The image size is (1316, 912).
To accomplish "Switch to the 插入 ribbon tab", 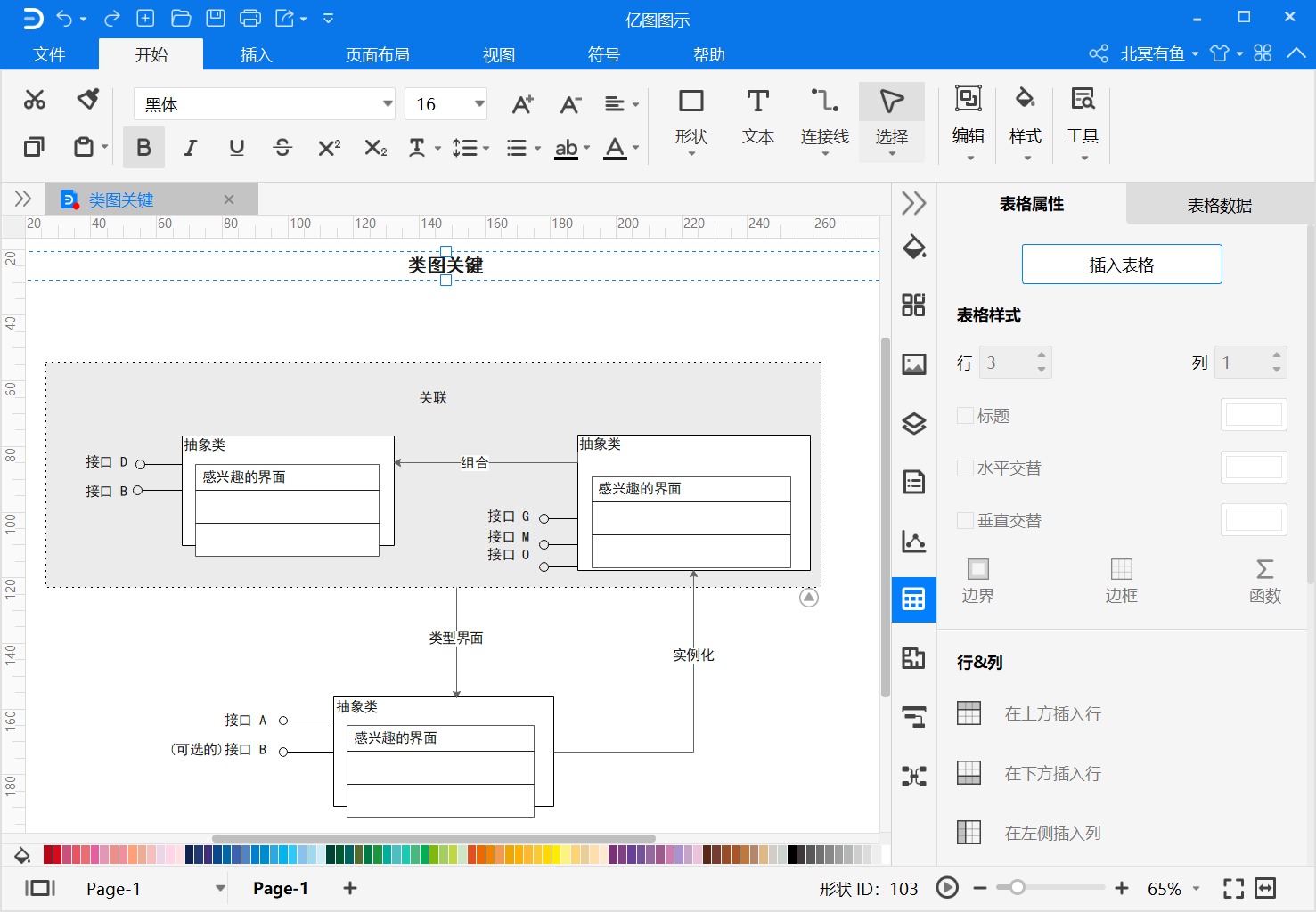I will point(257,54).
